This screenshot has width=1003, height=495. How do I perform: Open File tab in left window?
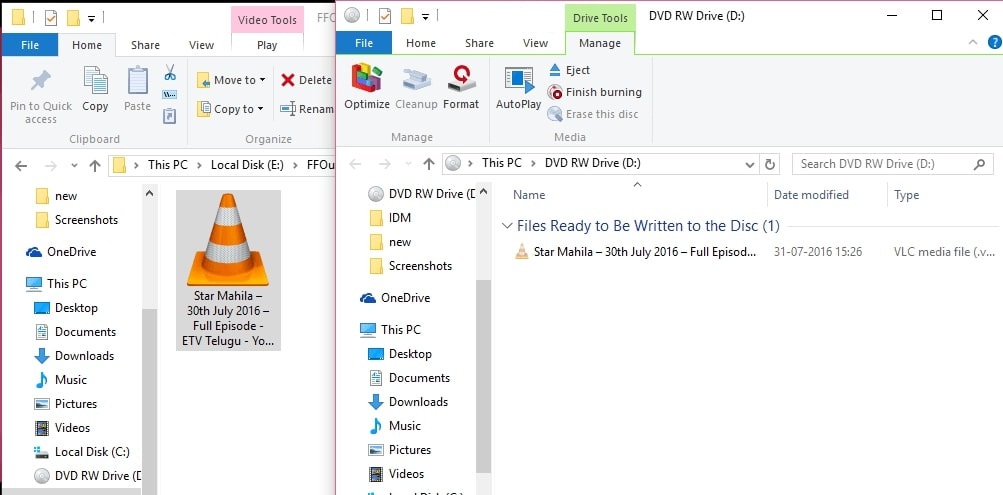click(29, 45)
